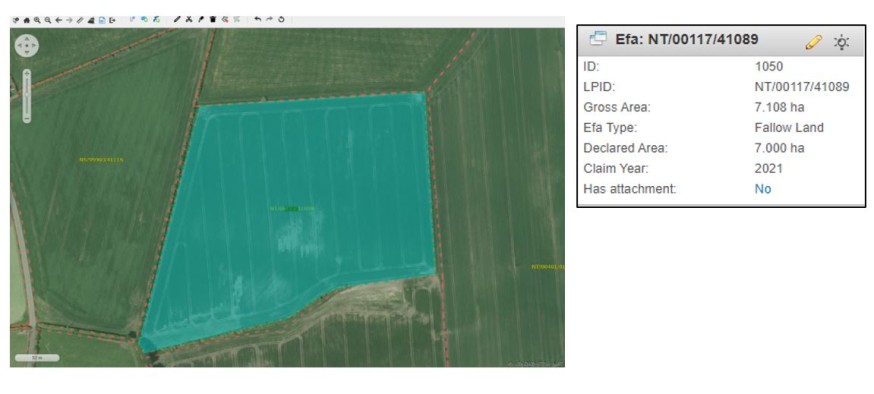Select the cut scissors tool
874x394 pixels.
pyautogui.click(x=189, y=20)
